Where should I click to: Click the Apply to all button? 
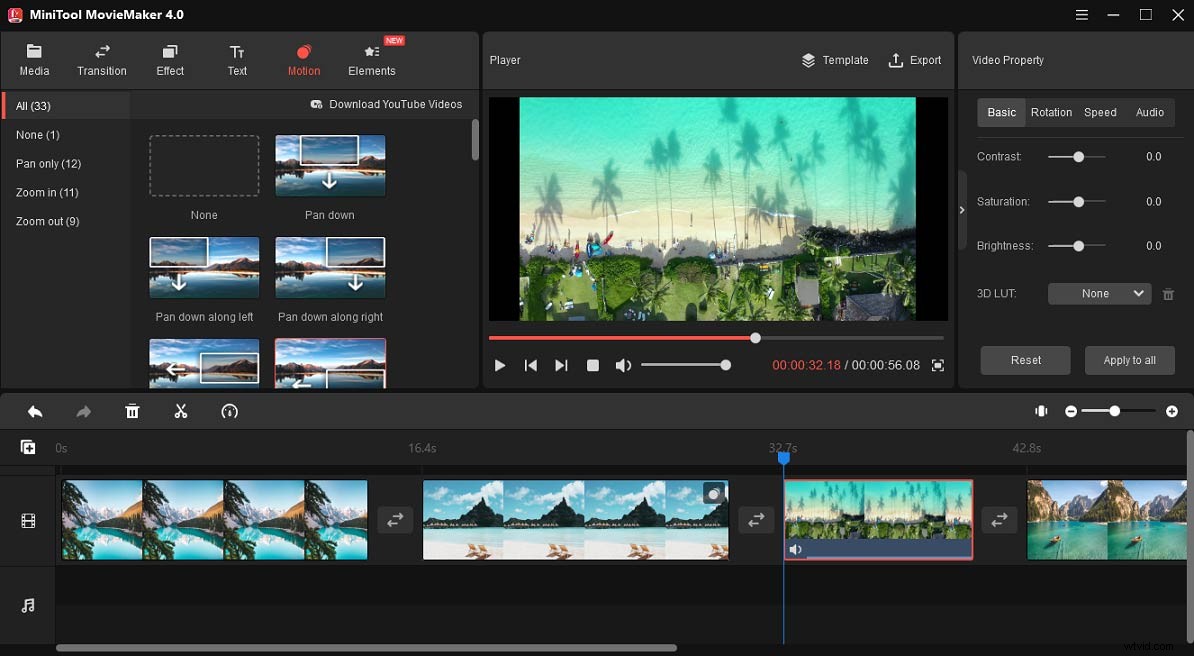pyautogui.click(x=1129, y=360)
